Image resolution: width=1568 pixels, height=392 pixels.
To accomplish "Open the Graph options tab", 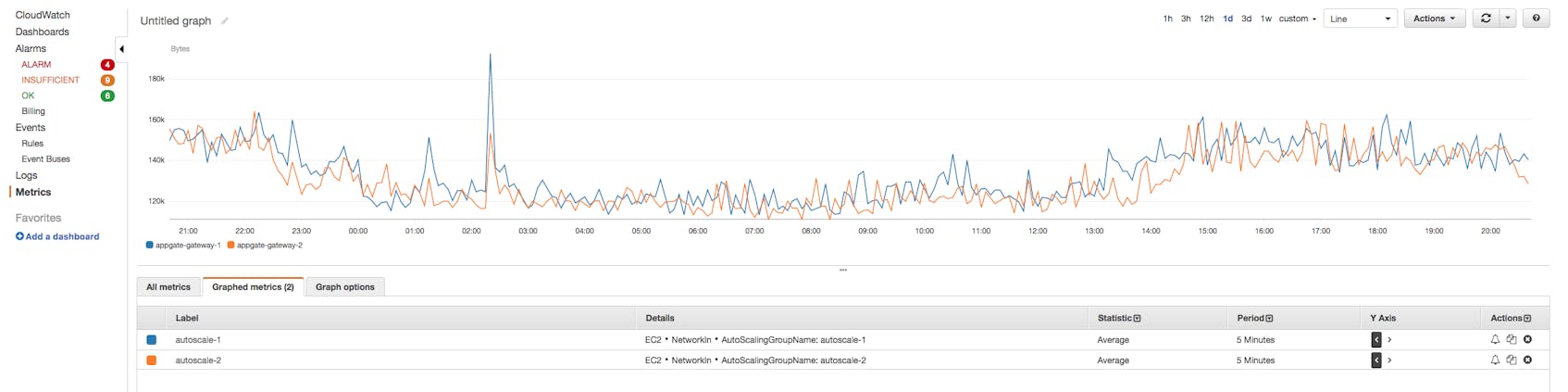I will (345, 287).
